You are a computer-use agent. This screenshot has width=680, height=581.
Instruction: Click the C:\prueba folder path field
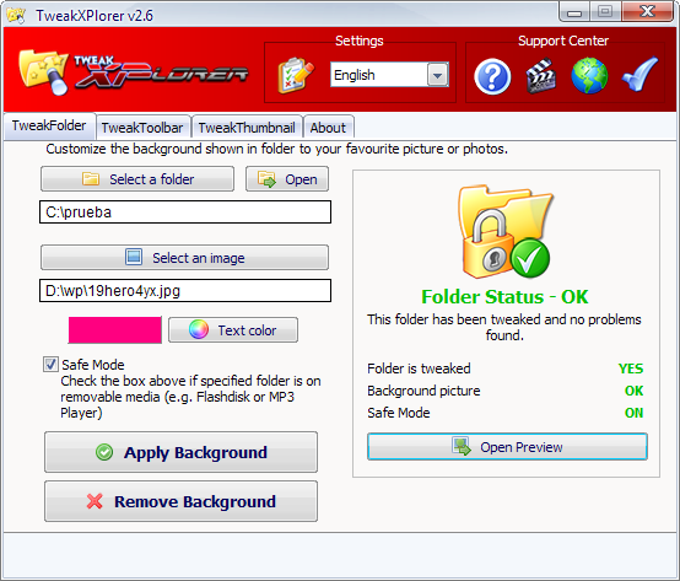[x=185, y=212]
